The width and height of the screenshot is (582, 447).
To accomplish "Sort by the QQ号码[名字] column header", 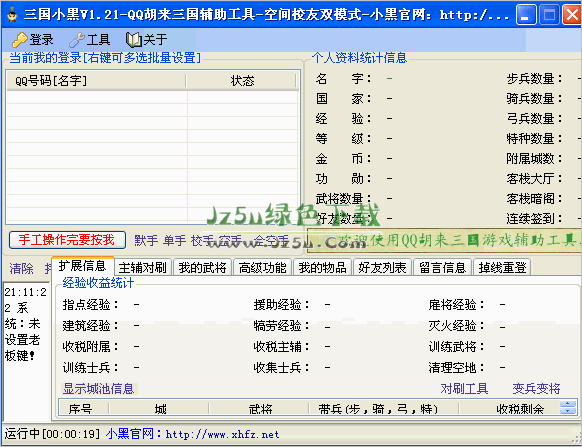I will pyautogui.click(x=97, y=81).
